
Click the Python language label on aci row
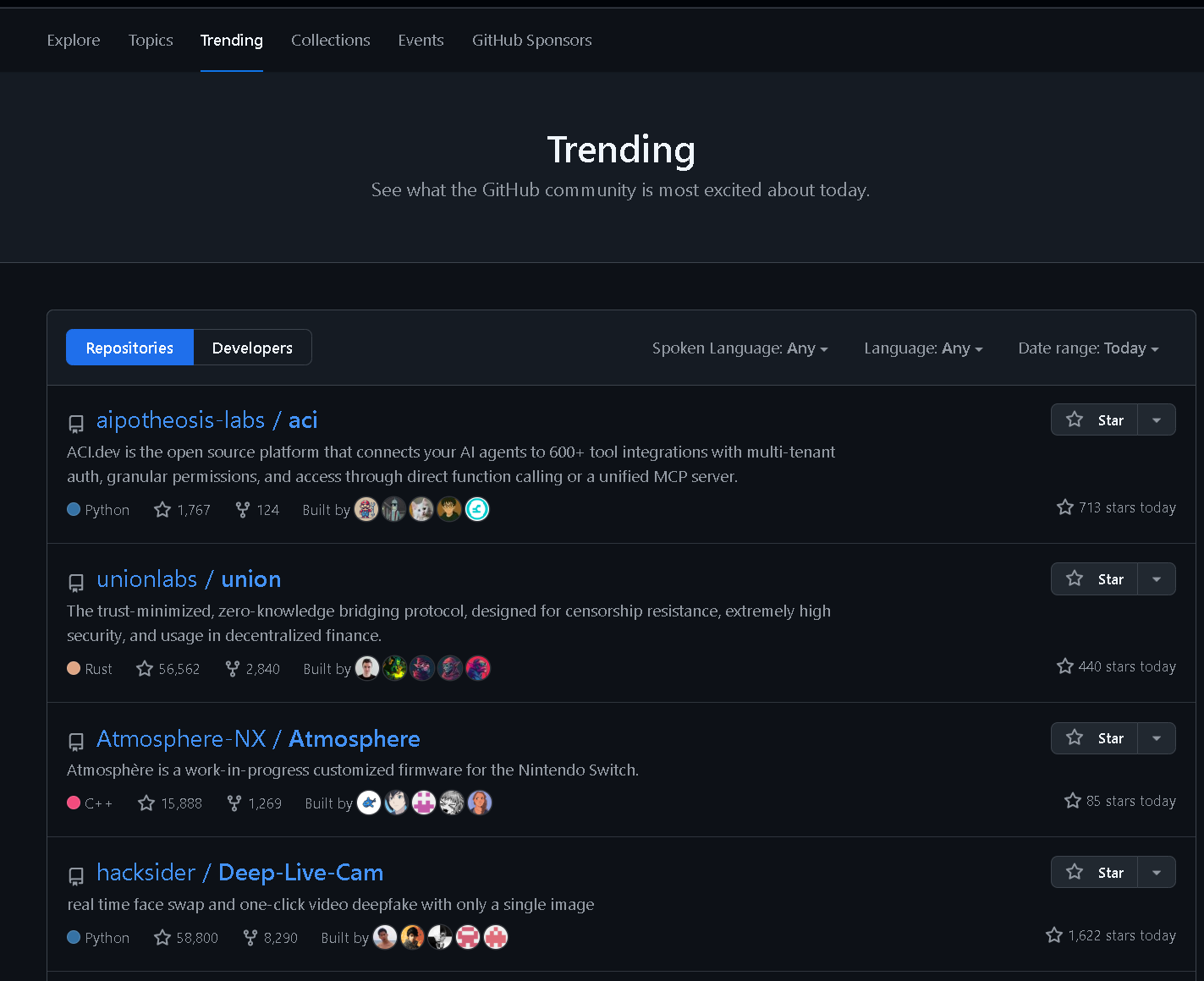(x=98, y=510)
